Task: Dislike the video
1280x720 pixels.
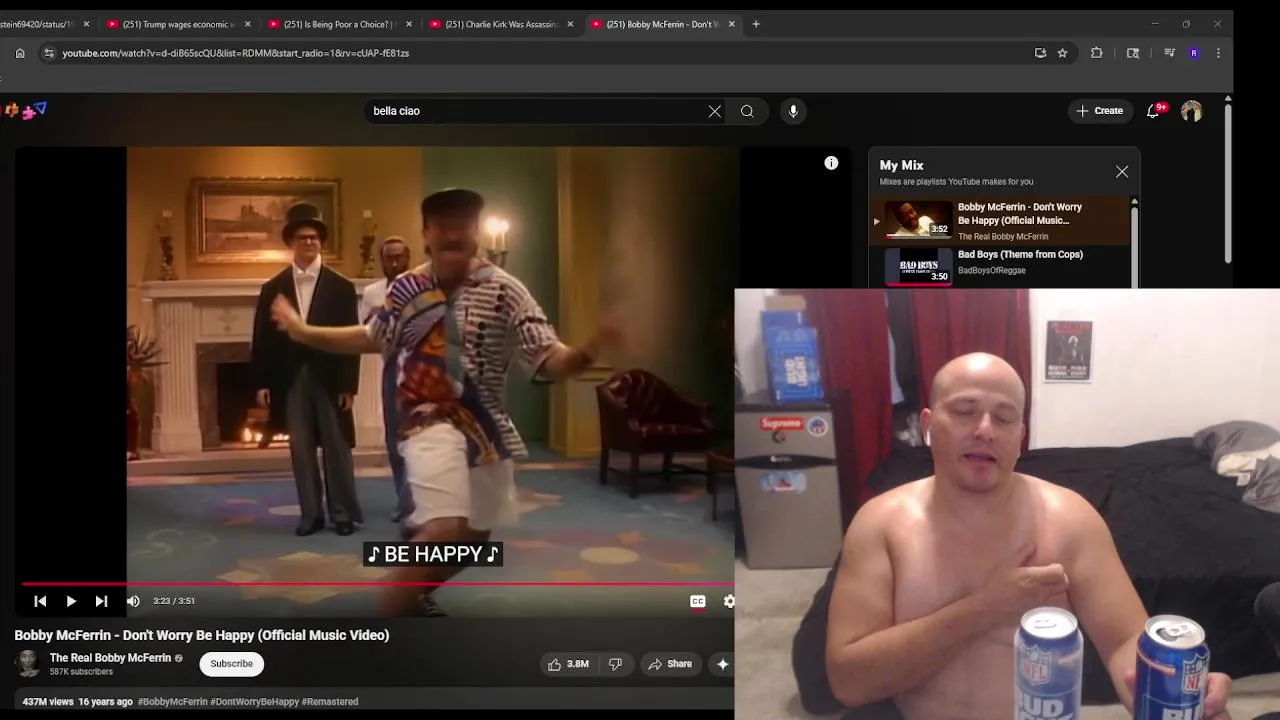Action: (616, 664)
